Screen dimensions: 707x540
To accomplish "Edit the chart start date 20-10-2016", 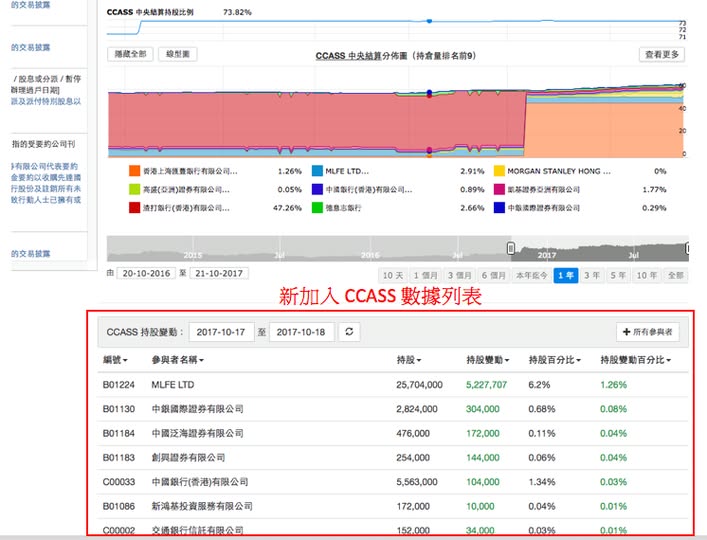I will pyautogui.click(x=146, y=273).
